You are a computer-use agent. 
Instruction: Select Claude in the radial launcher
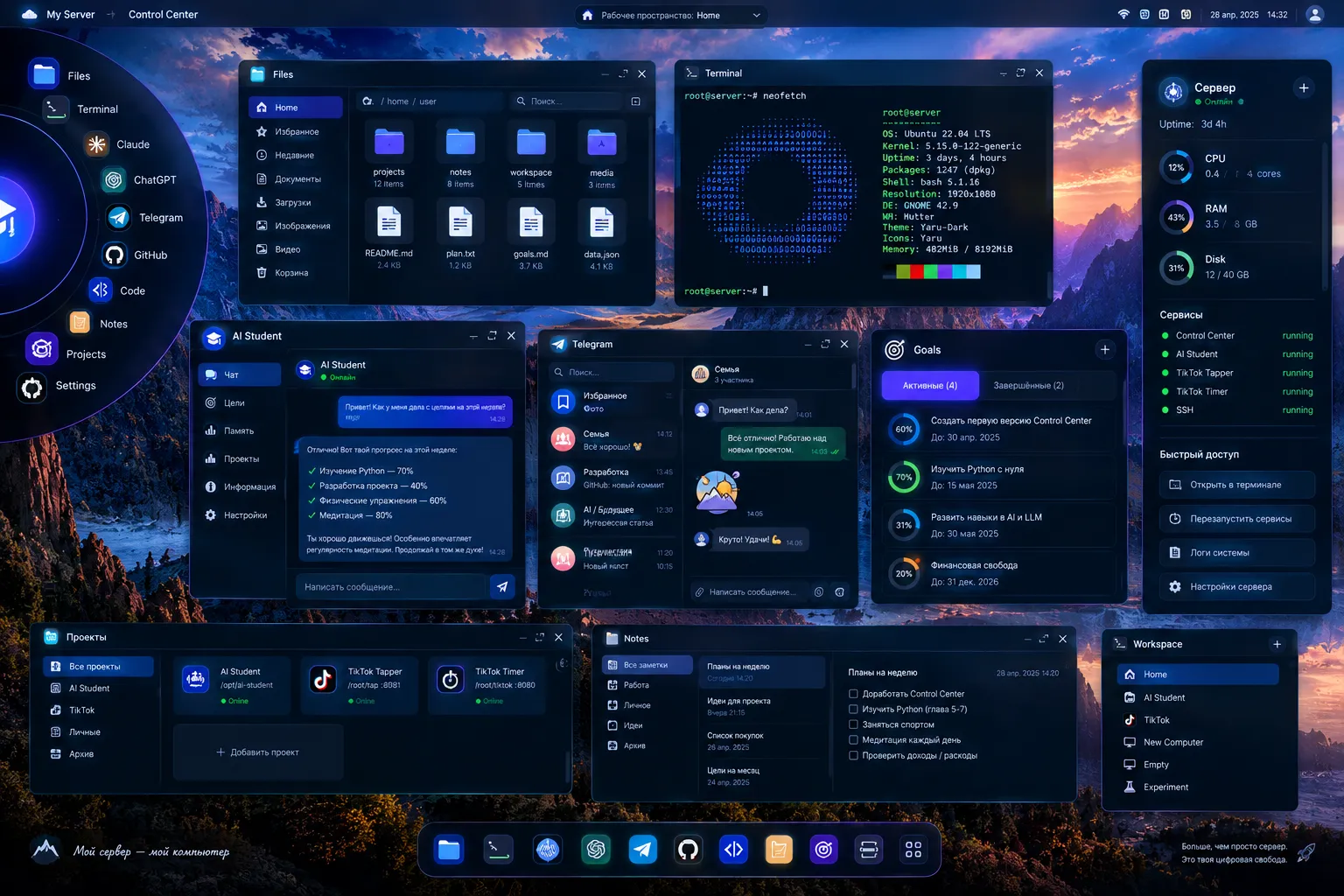click(117, 144)
